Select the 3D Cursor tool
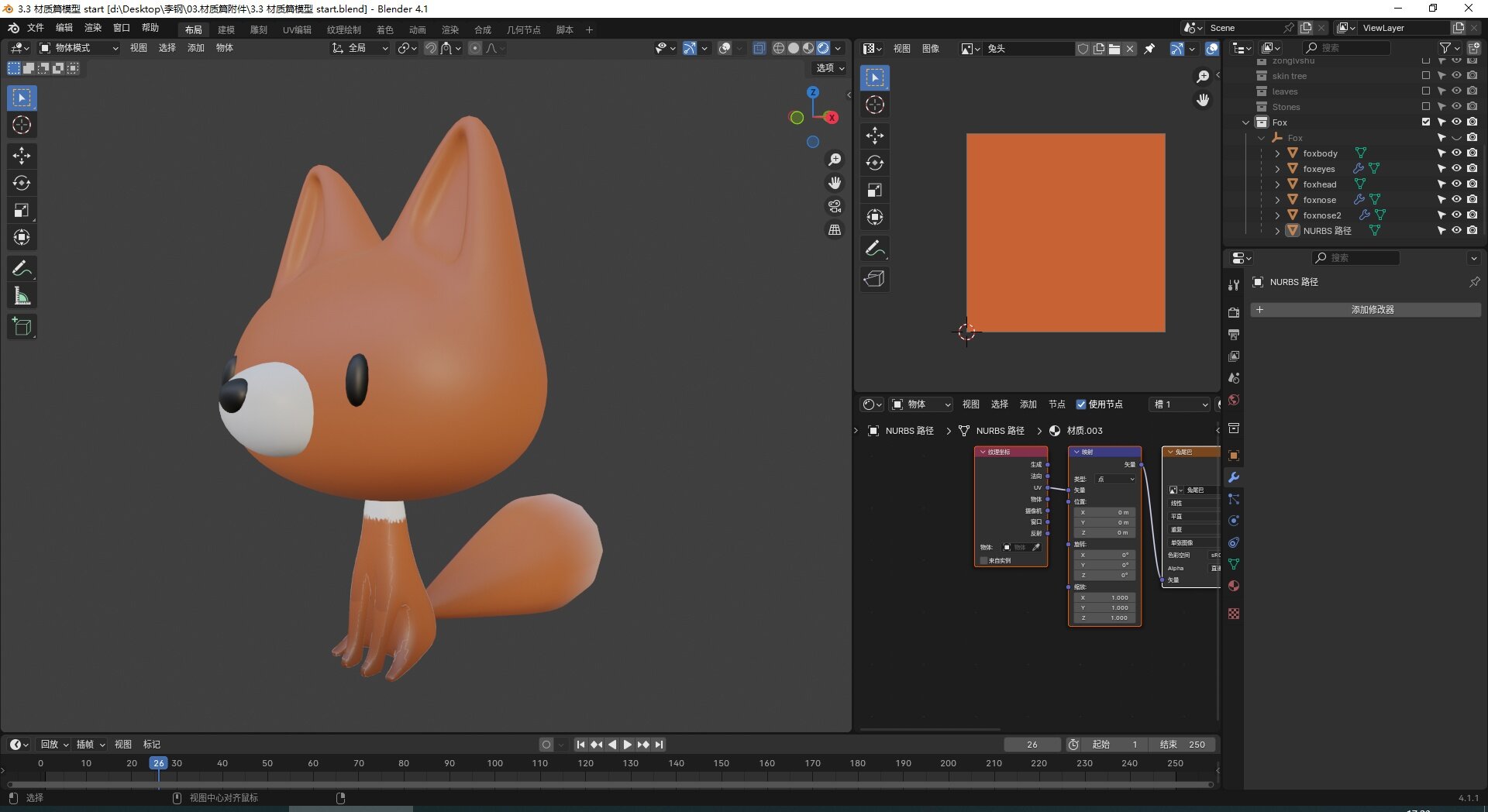 point(22,125)
